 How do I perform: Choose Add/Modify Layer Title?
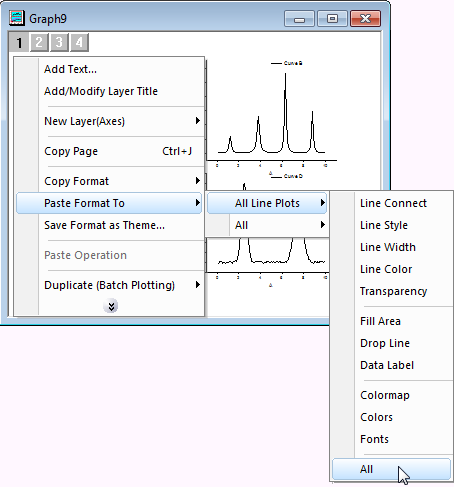pos(109,91)
